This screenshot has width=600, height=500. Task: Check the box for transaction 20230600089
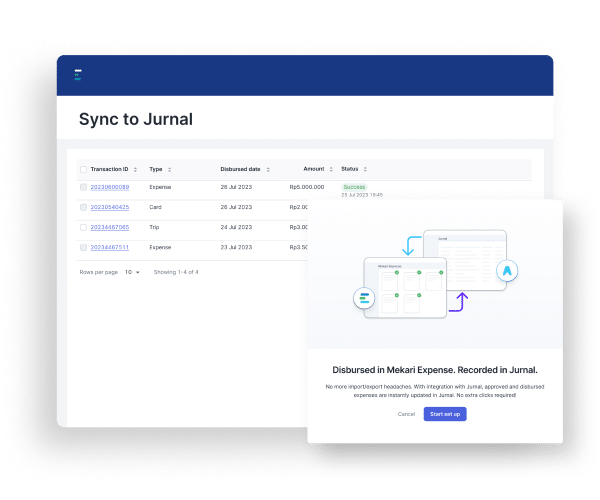coord(83,187)
